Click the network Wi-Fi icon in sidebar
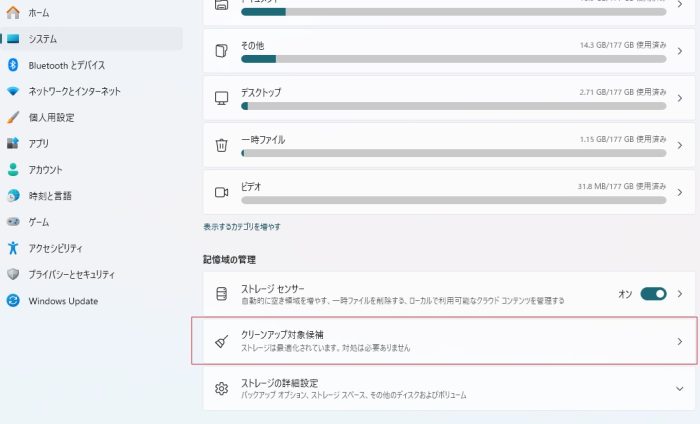The width and height of the screenshot is (700, 424). tap(13, 91)
